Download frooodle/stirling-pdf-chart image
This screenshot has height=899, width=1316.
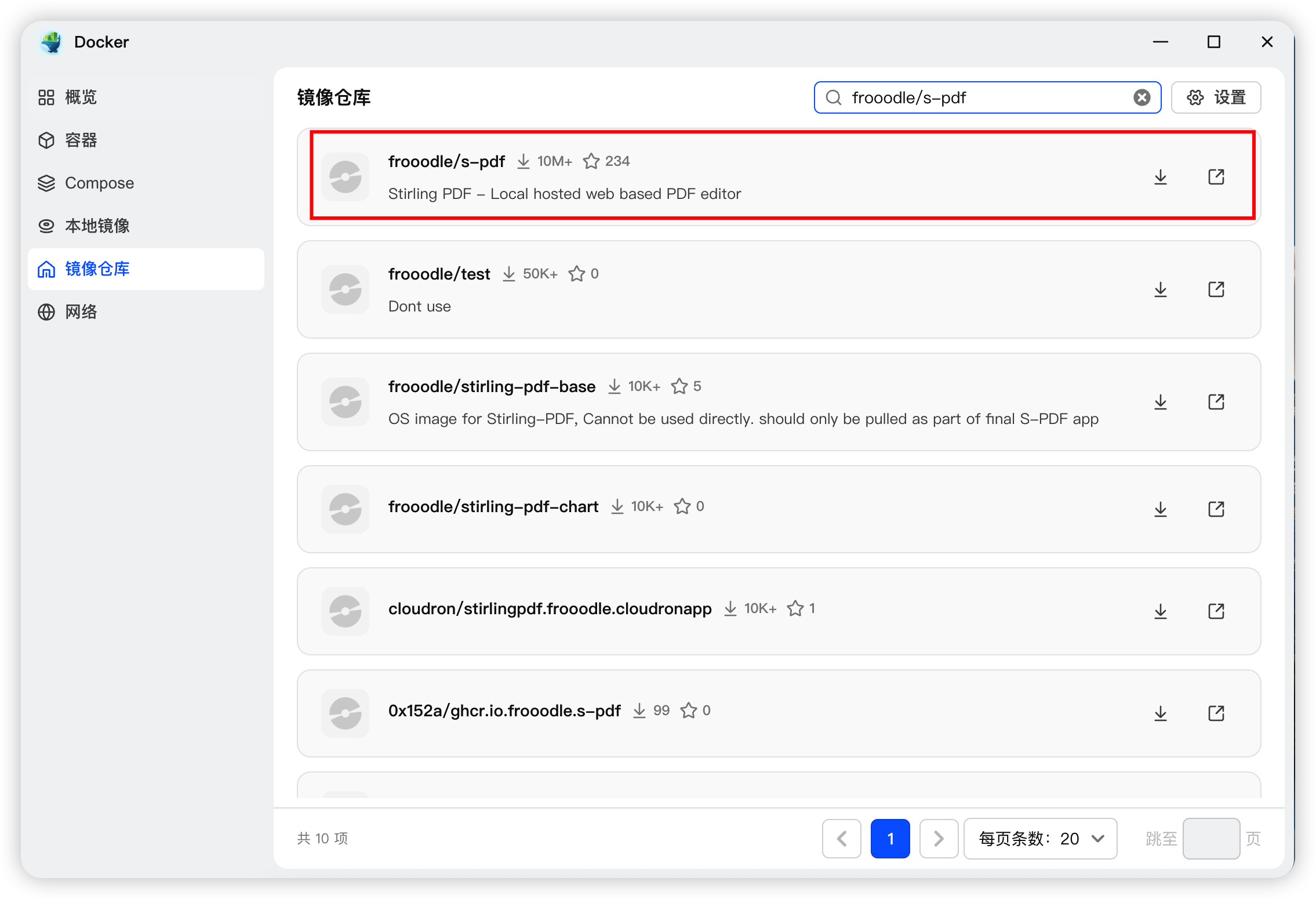click(1160, 510)
